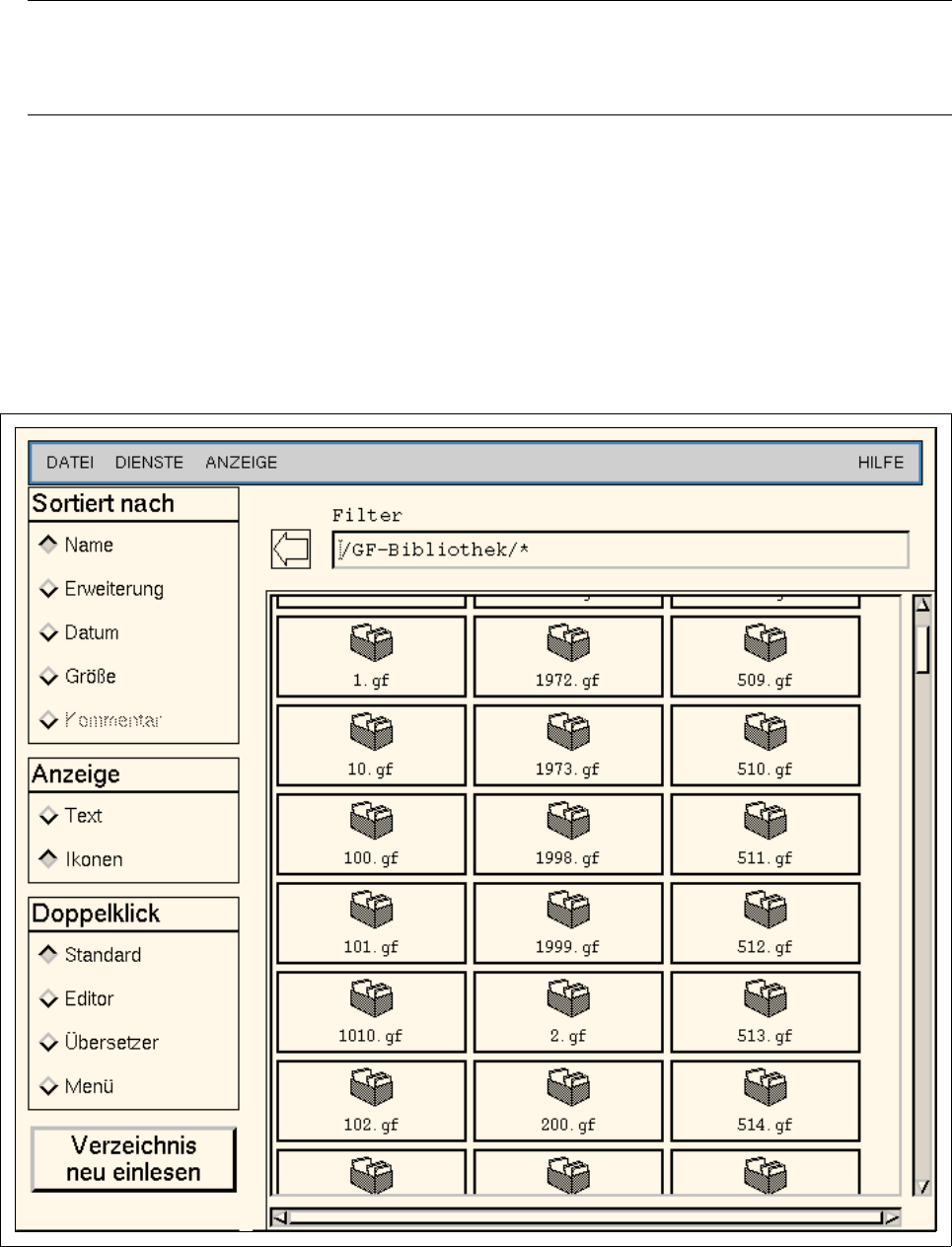
Task: Click the 510.gf folder icon
Action: point(766,732)
